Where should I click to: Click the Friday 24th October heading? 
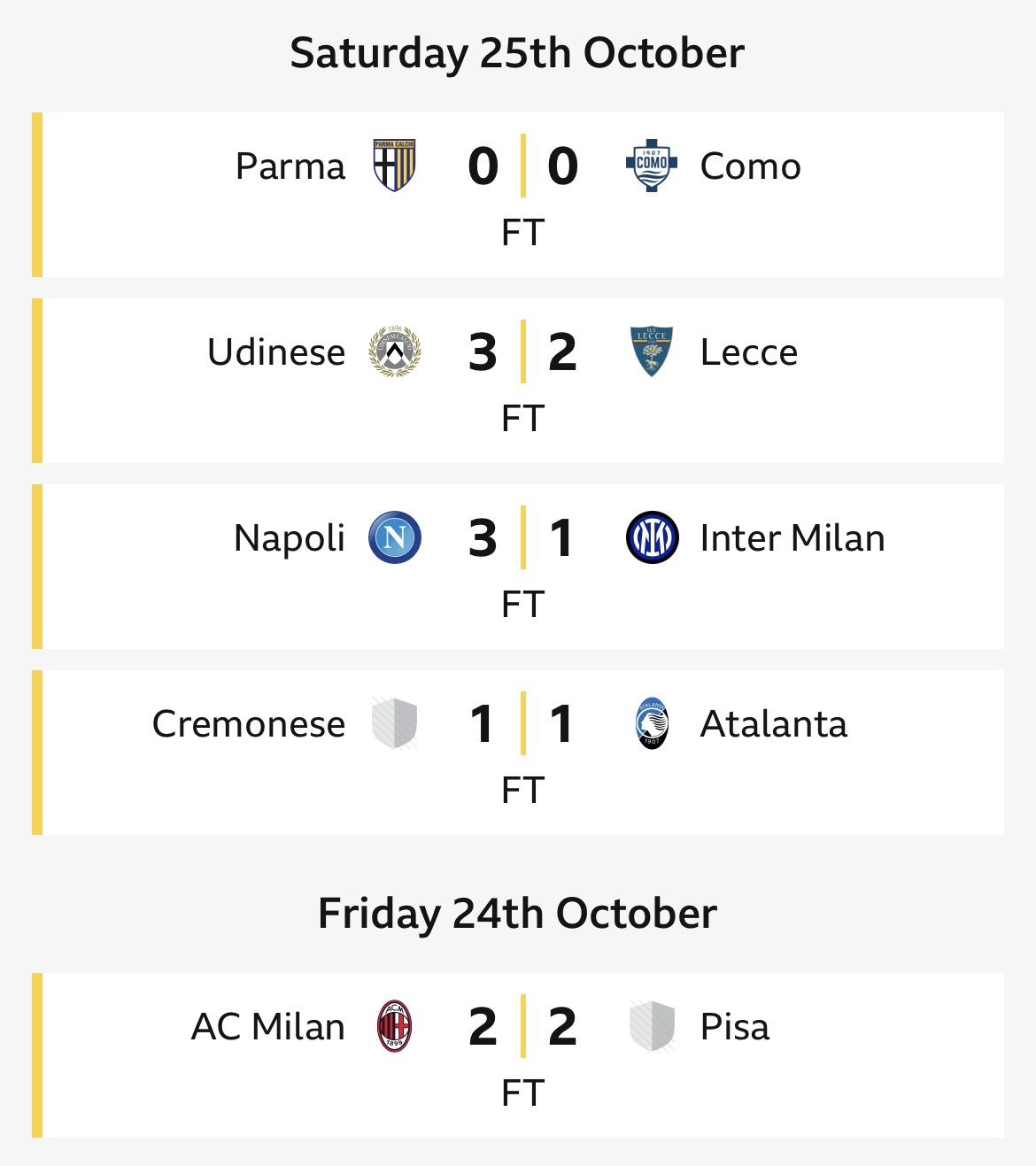517,914
